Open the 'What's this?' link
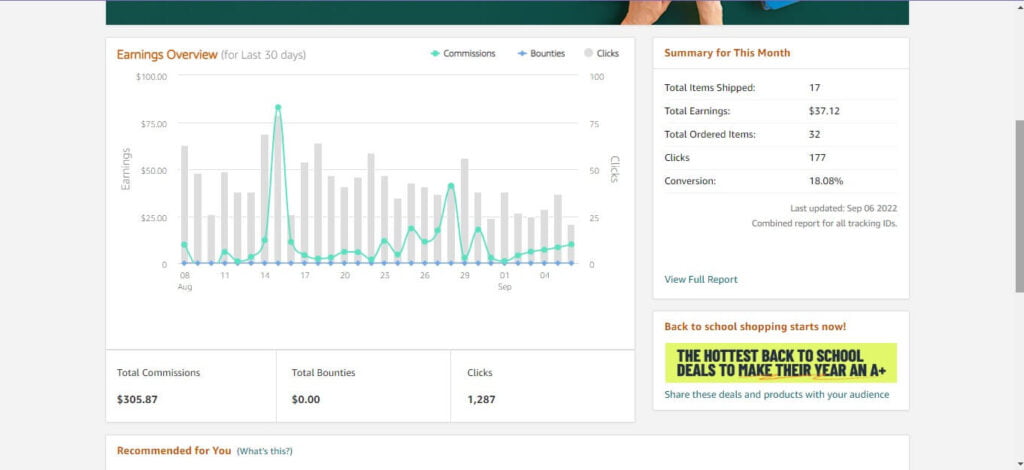This screenshot has height=470, width=1024. [x=264, y=451]
